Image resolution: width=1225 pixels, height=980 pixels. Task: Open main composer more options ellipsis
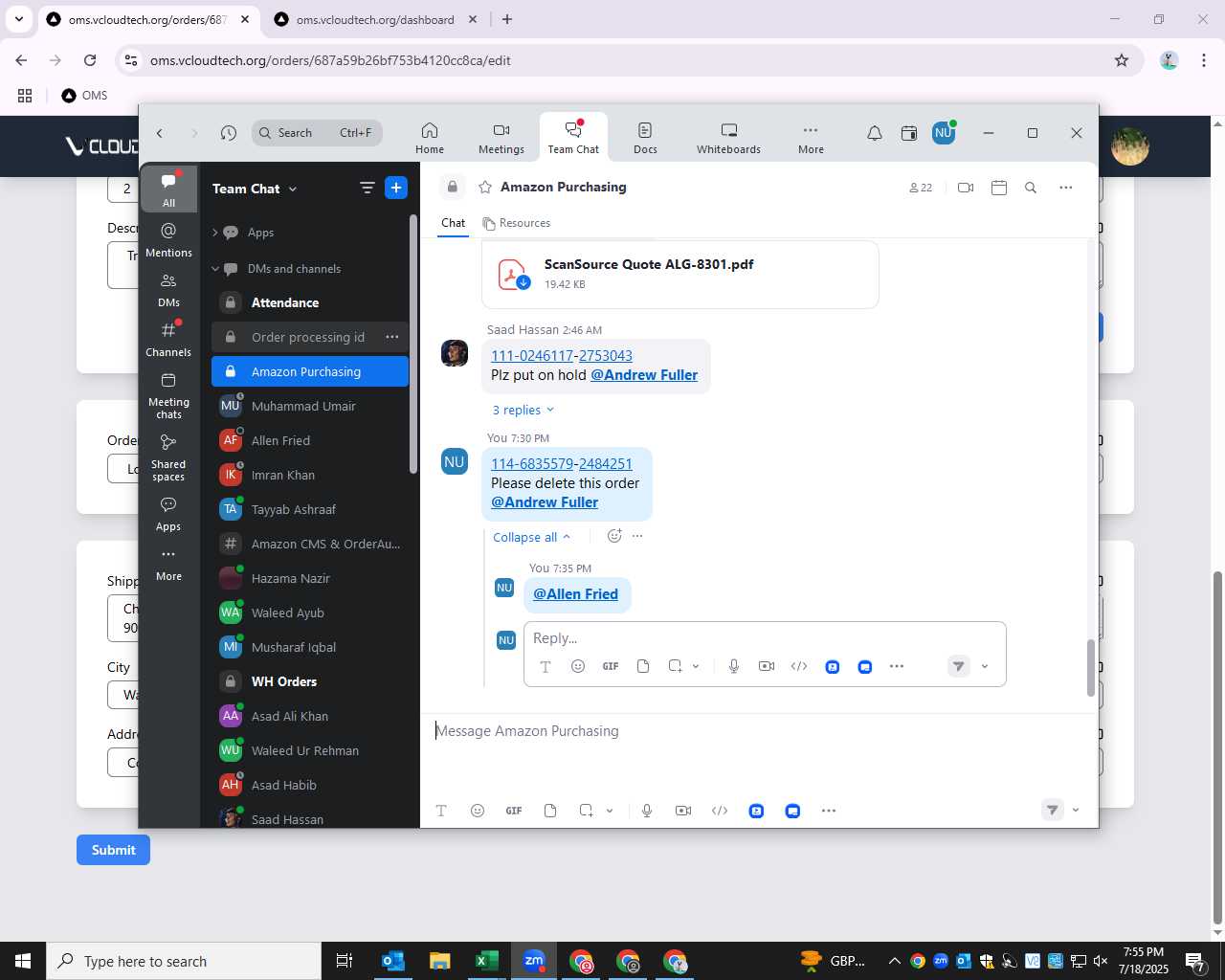pos(829,811)
